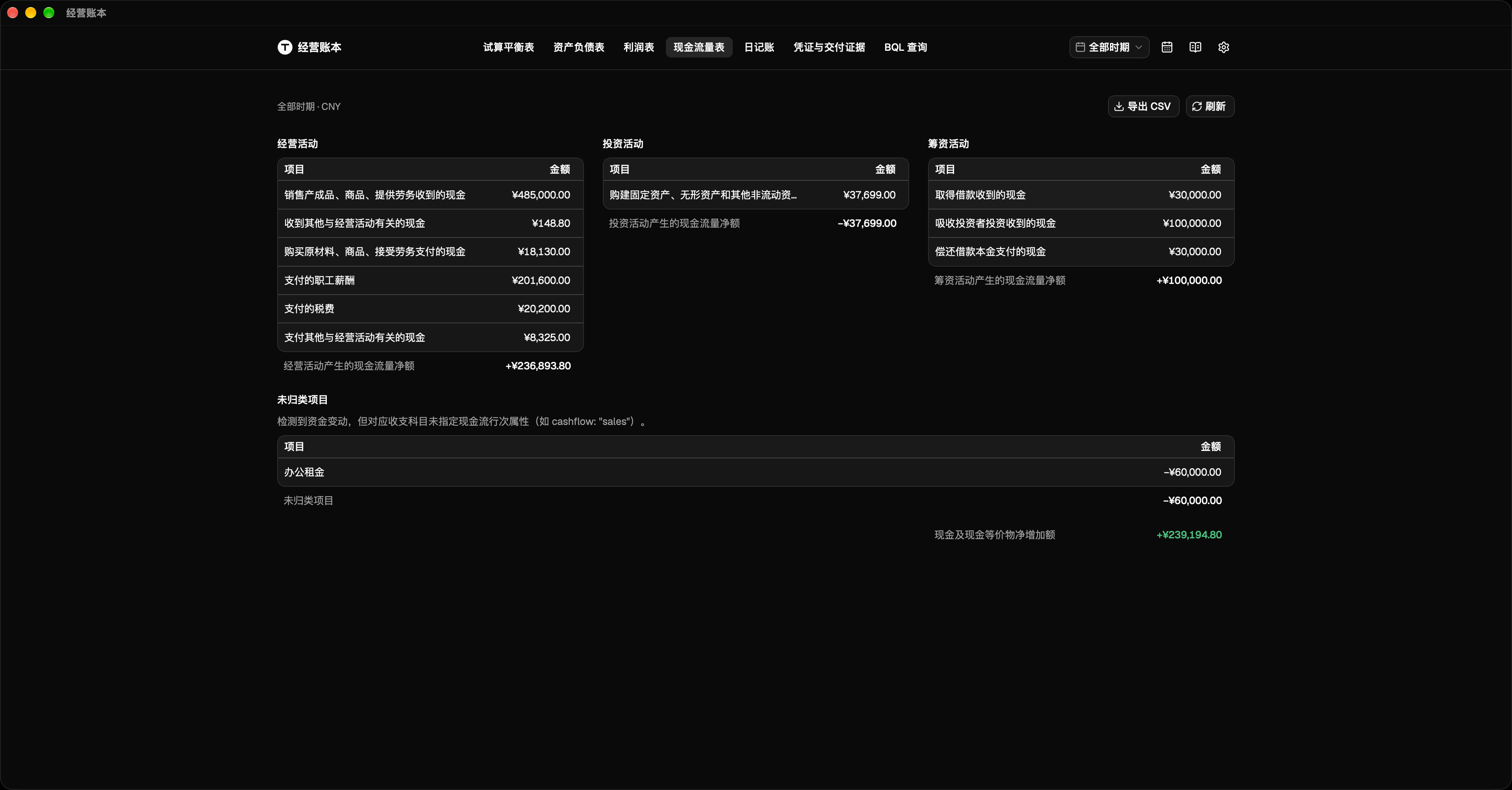Screen dimensions: 1512x790
Task: Click the ¥201,600.00 amount cell
Action: click(541, 280)
